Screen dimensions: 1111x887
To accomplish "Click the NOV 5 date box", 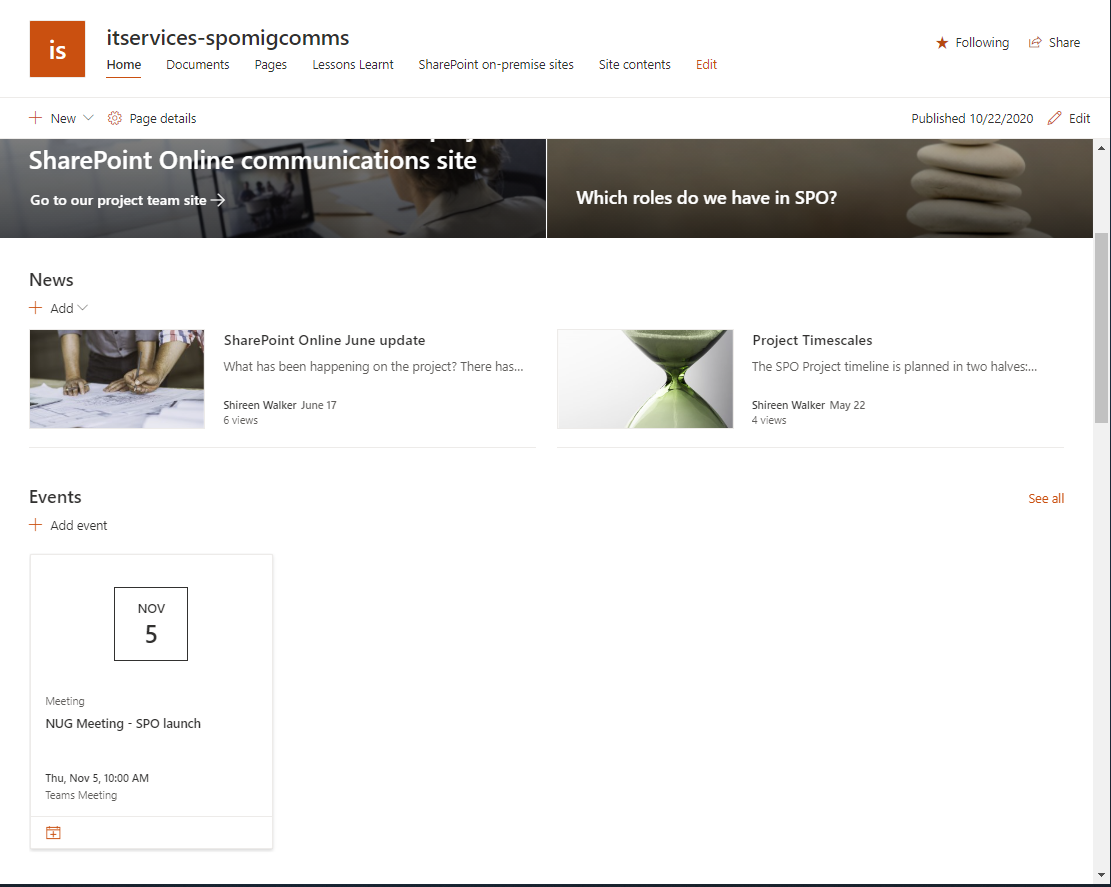I will (151, 623).
